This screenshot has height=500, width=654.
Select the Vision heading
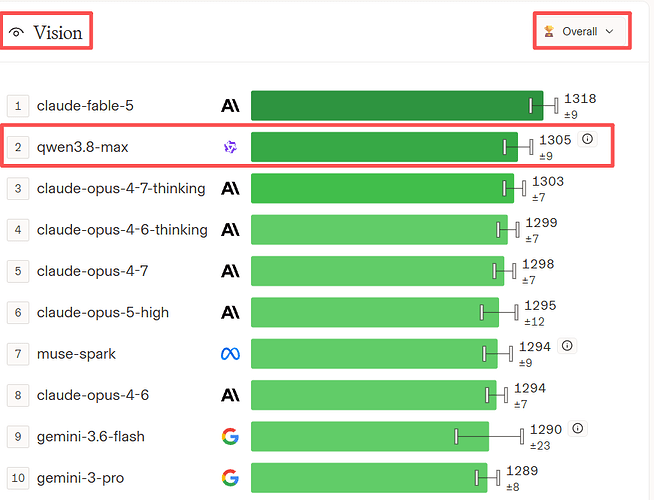point(58,33)
